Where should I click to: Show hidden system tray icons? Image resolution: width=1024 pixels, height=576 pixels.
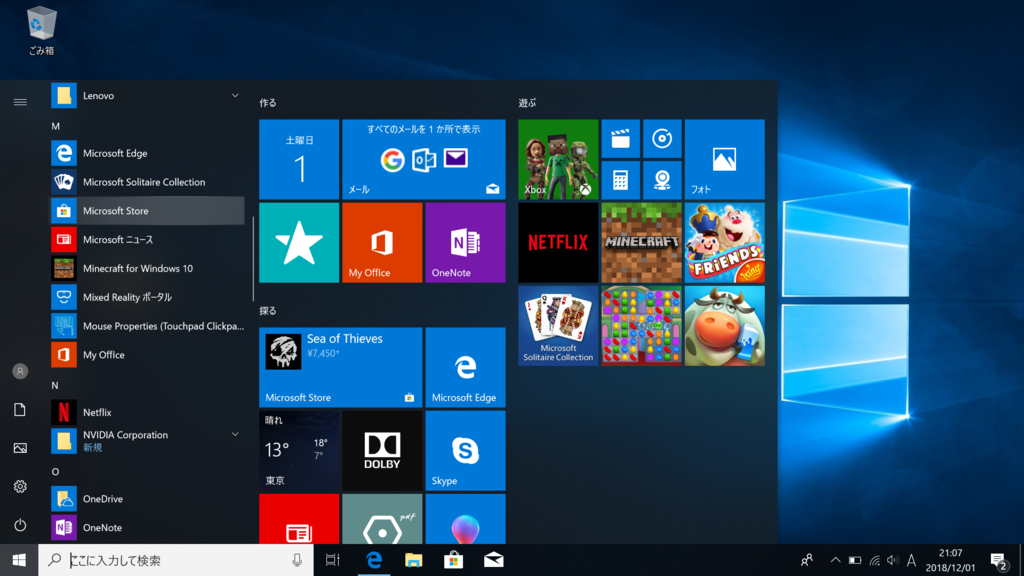(x=835, y=560)
